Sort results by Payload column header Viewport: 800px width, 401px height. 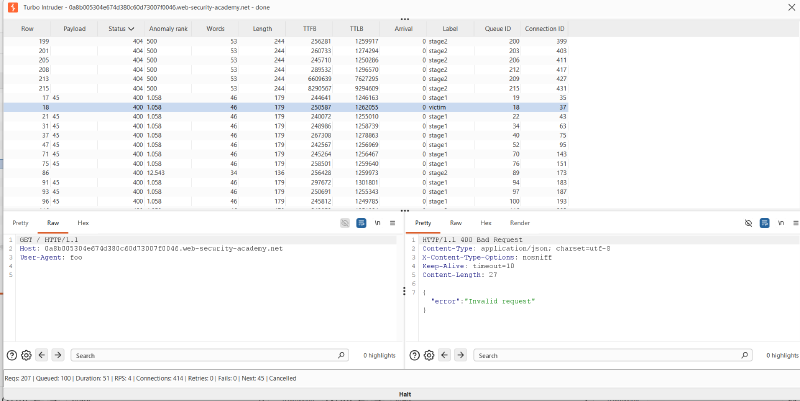(x=74, y=29)
